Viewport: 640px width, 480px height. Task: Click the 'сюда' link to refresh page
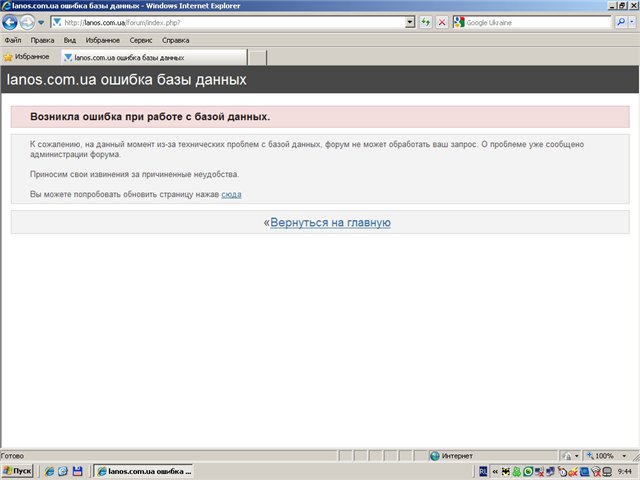point(231,194)
